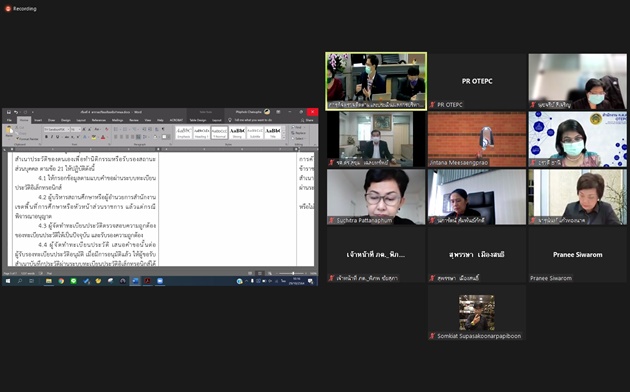Click Find in Editing group
Viewport: 630px width, 392px height.
(297, 127)
